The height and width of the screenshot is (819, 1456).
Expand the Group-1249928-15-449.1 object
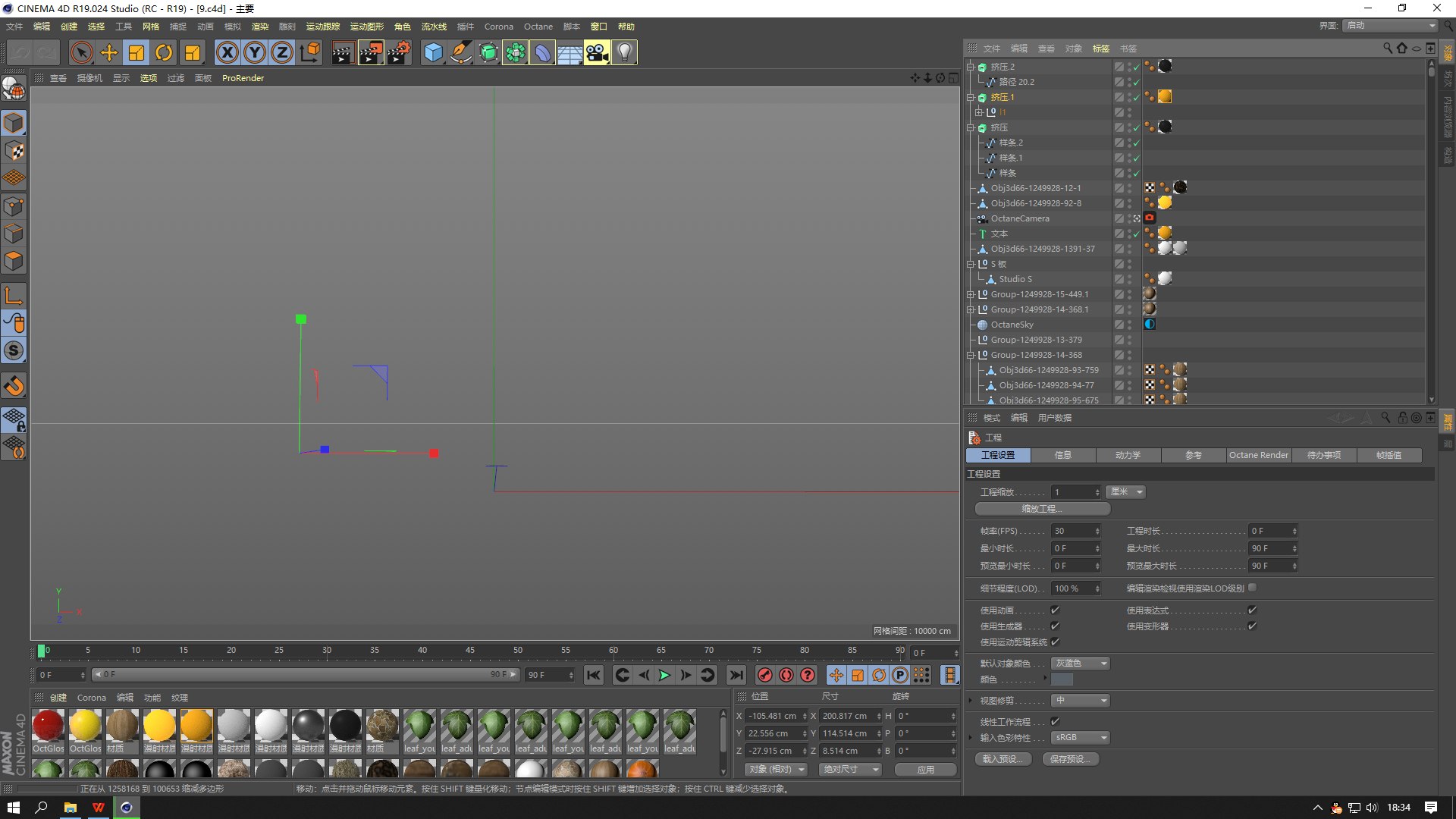click(970, 294)
